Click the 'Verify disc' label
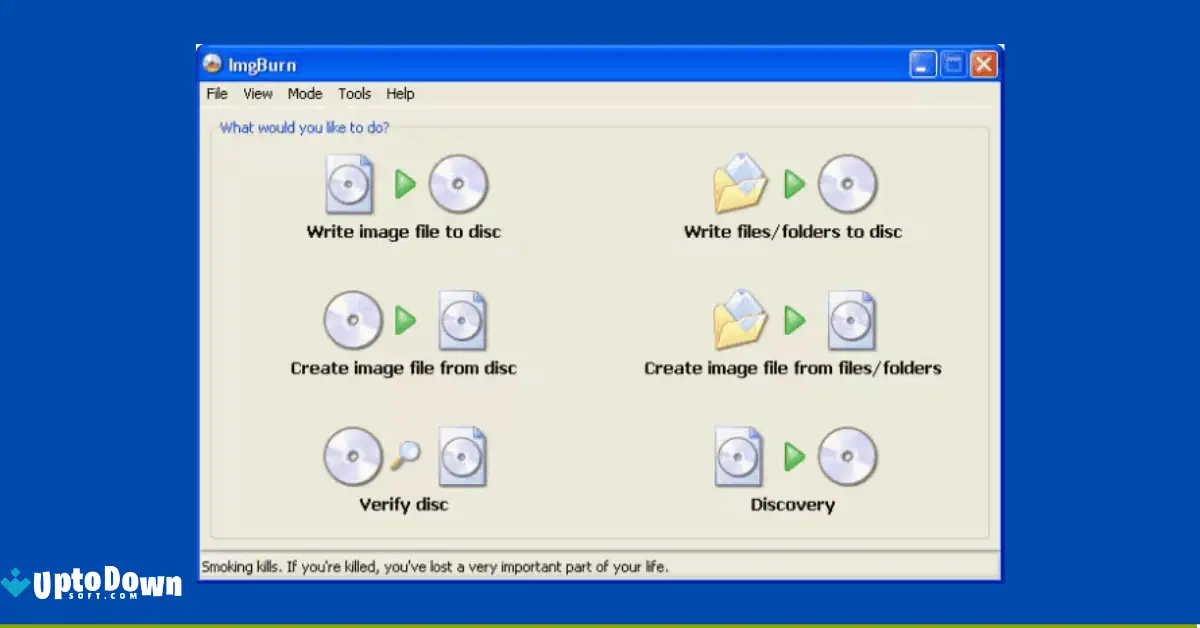Viewport: 1200px width, 628px height. tap(403, 505)
